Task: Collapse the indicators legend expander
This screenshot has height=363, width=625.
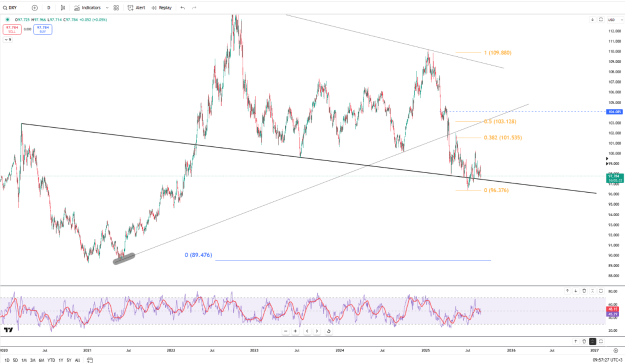Action: tap(8, 39)
